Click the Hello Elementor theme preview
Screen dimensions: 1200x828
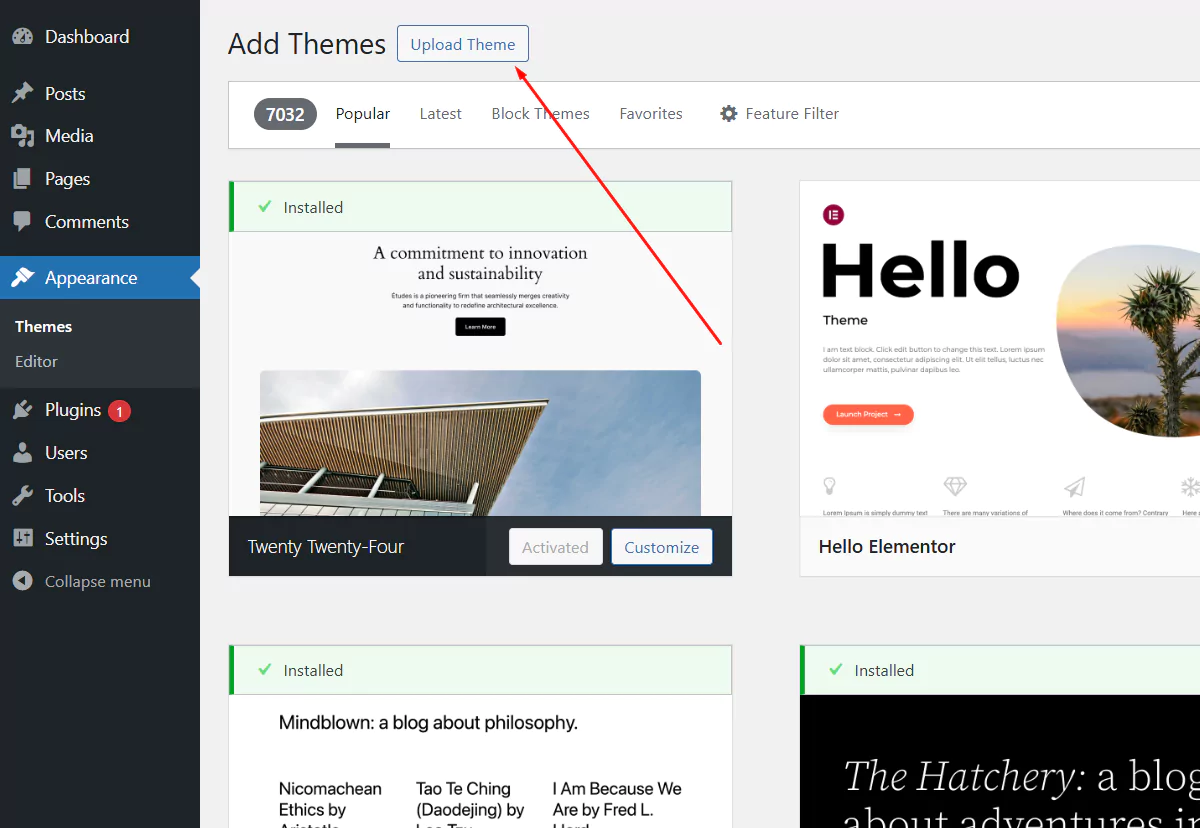(1000, 350)
